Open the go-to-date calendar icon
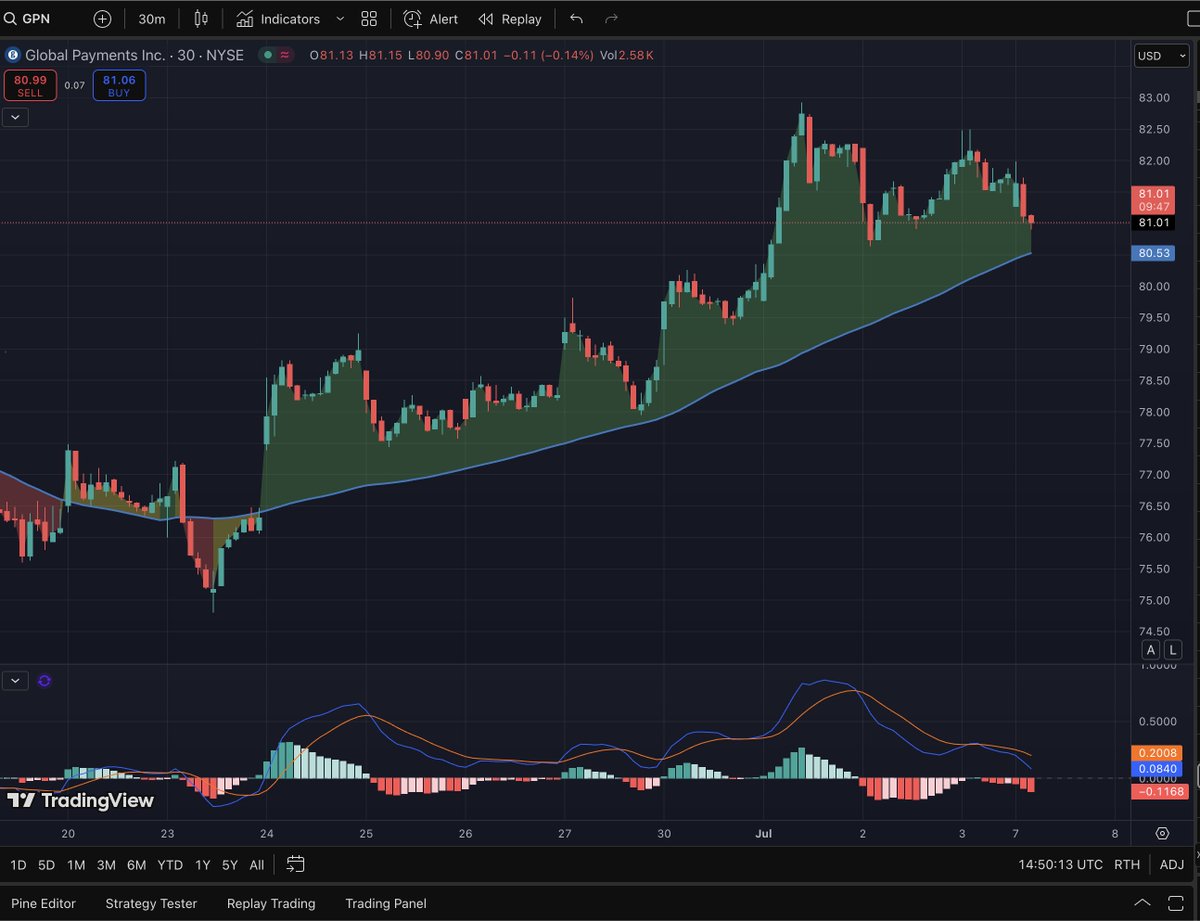 pos(295,864)
